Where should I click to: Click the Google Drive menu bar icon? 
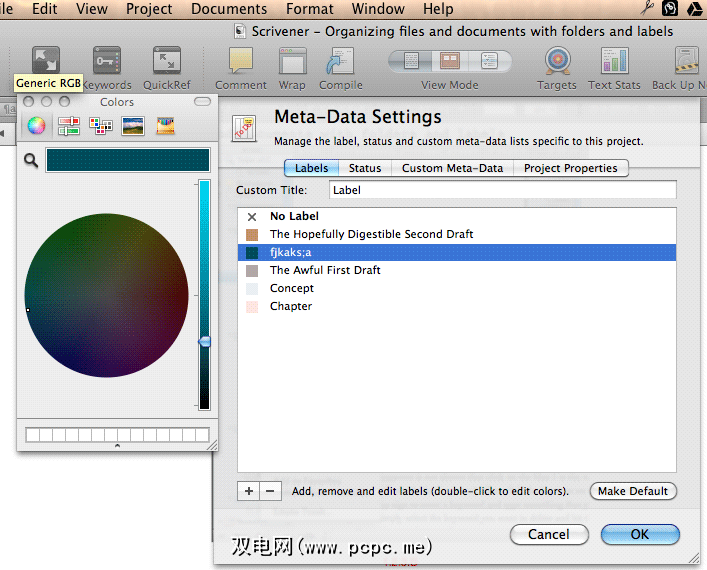coord(695,9)
